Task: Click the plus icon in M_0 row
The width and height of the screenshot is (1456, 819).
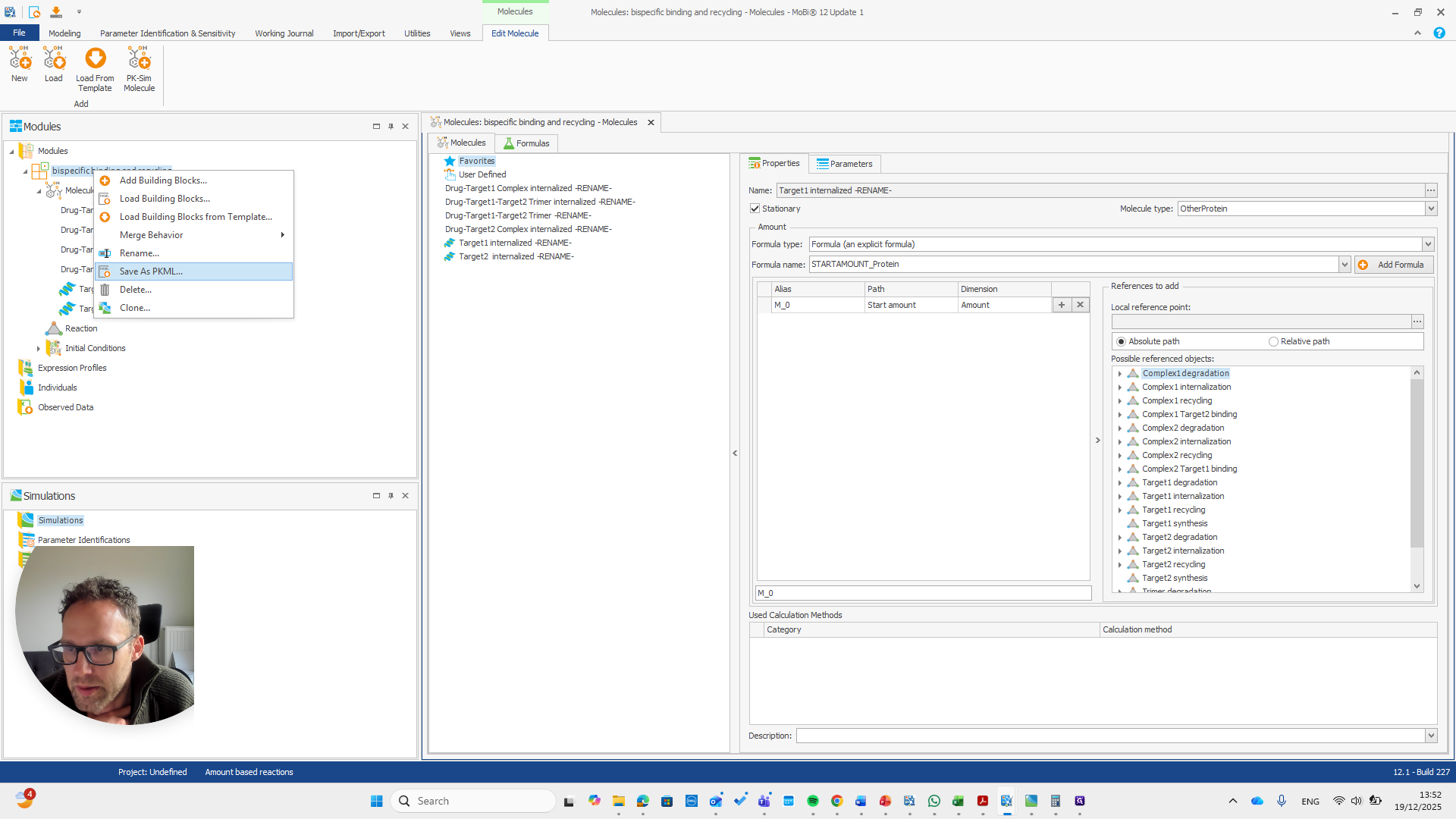Action: coord(1062,305)
